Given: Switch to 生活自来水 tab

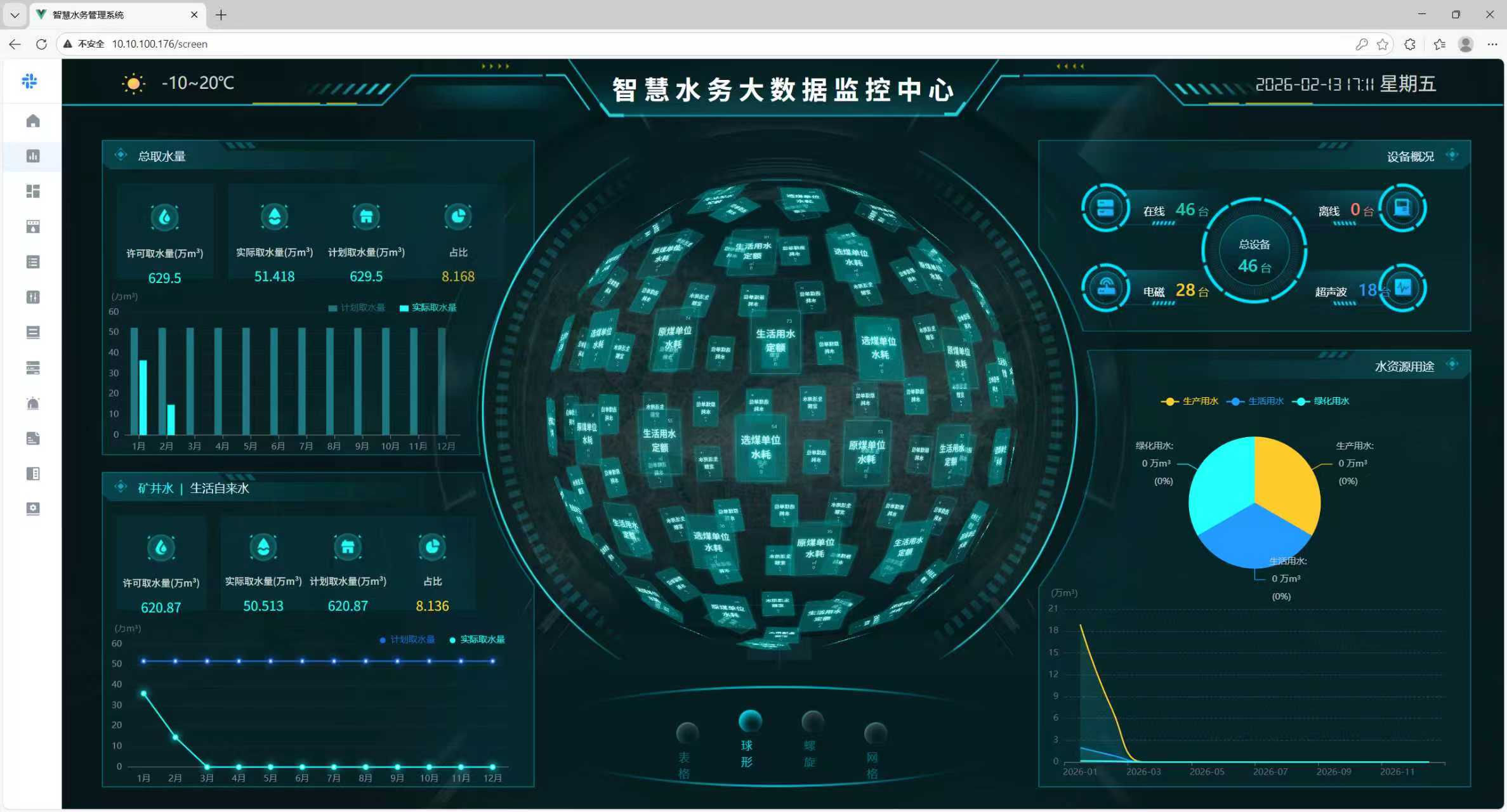Looking at the screenshot, I should [220, 488].
